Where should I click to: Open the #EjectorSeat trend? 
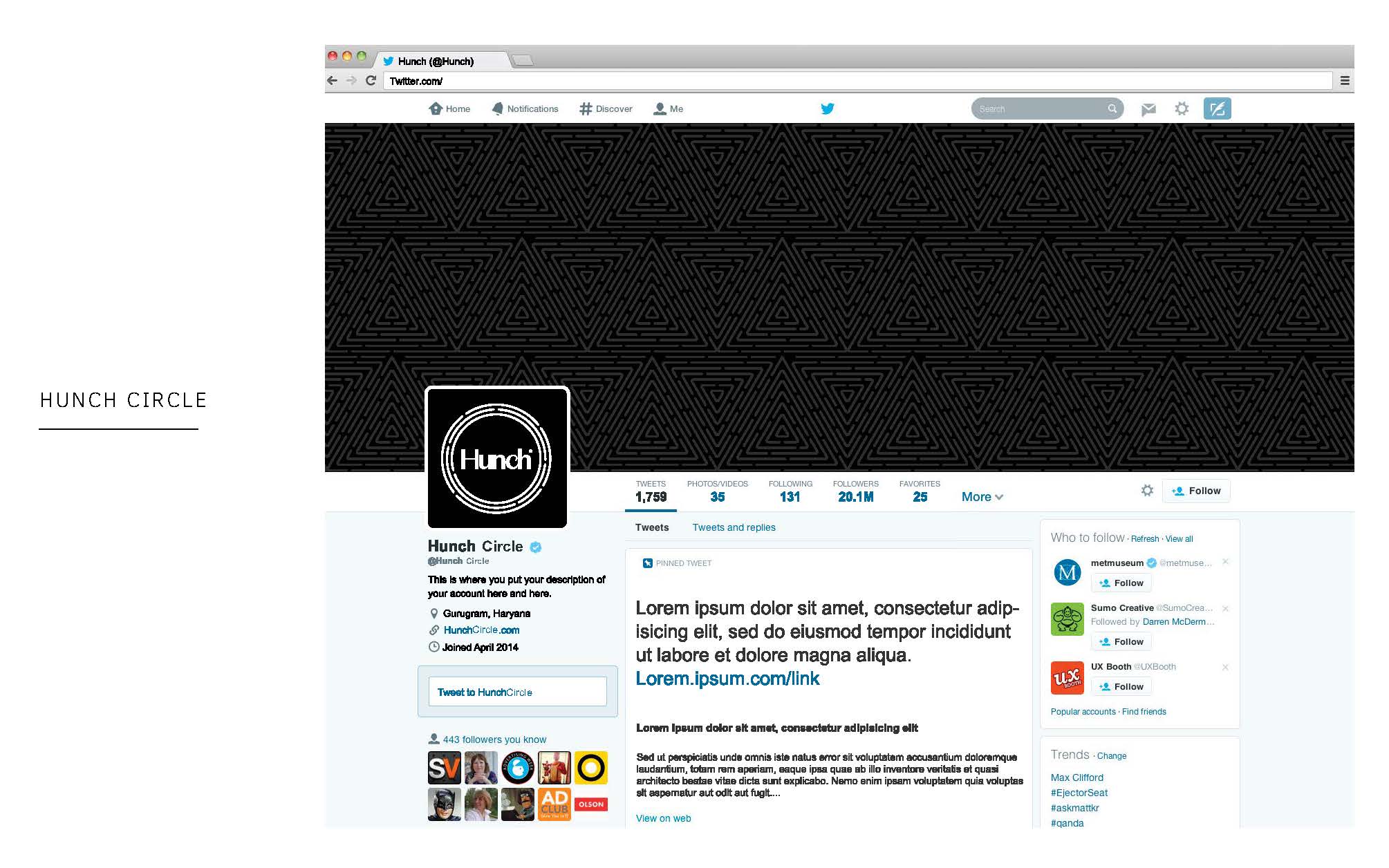[x=1079, y=793]
